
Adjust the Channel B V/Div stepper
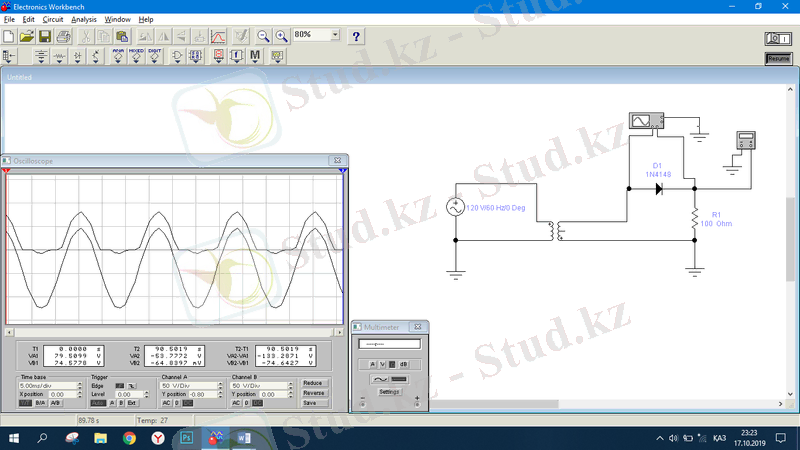[291, 386]
